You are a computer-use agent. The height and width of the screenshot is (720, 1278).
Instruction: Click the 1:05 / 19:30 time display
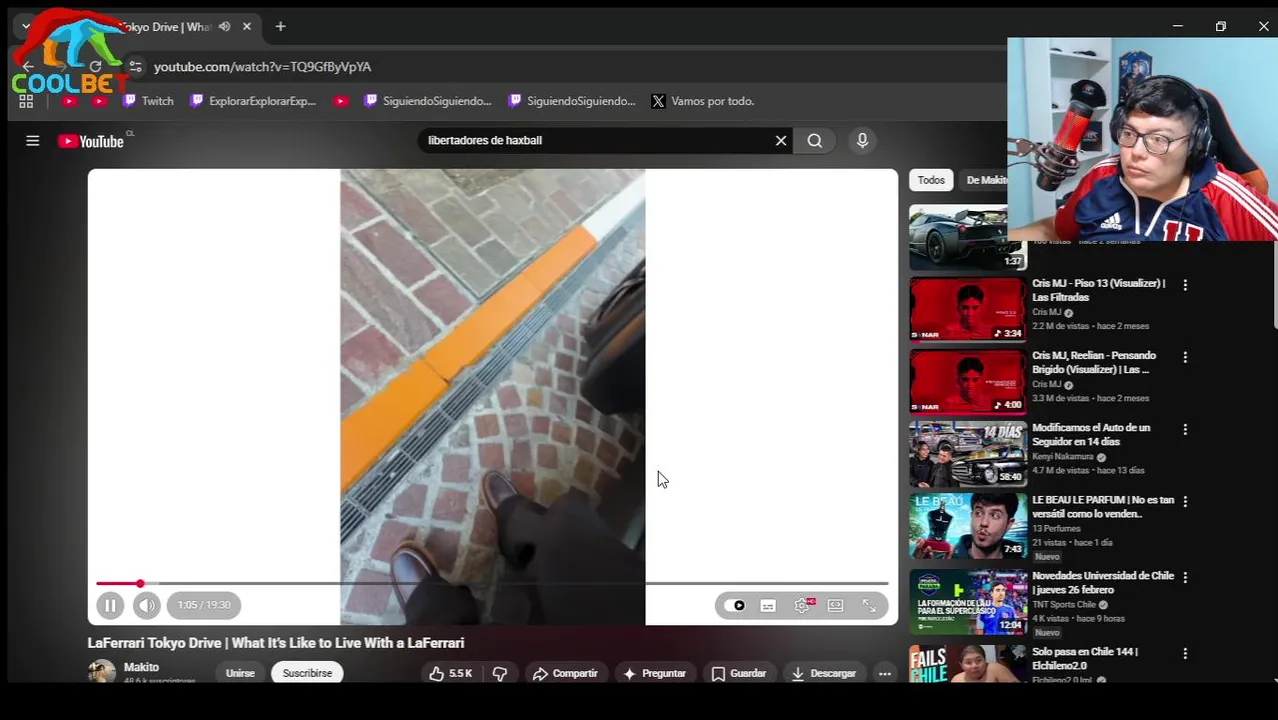[204, 605]
